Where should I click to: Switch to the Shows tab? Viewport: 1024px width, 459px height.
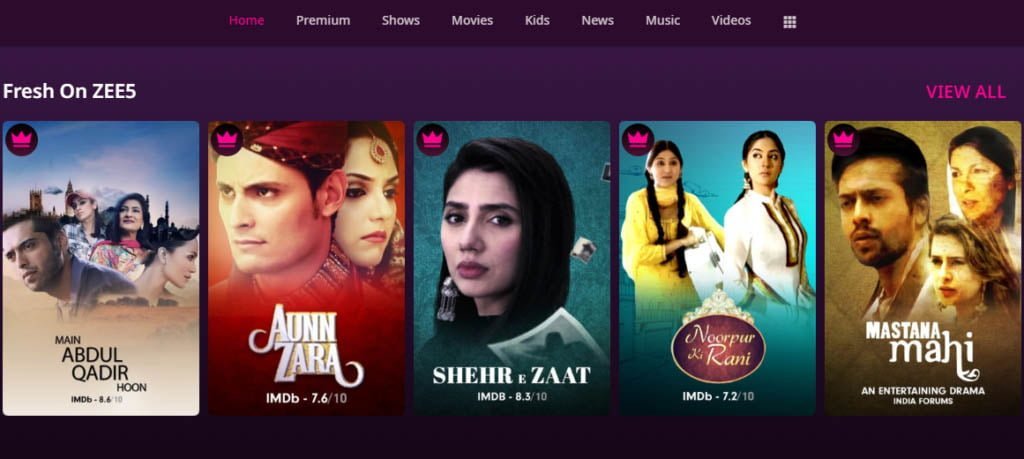pos(401,20)
